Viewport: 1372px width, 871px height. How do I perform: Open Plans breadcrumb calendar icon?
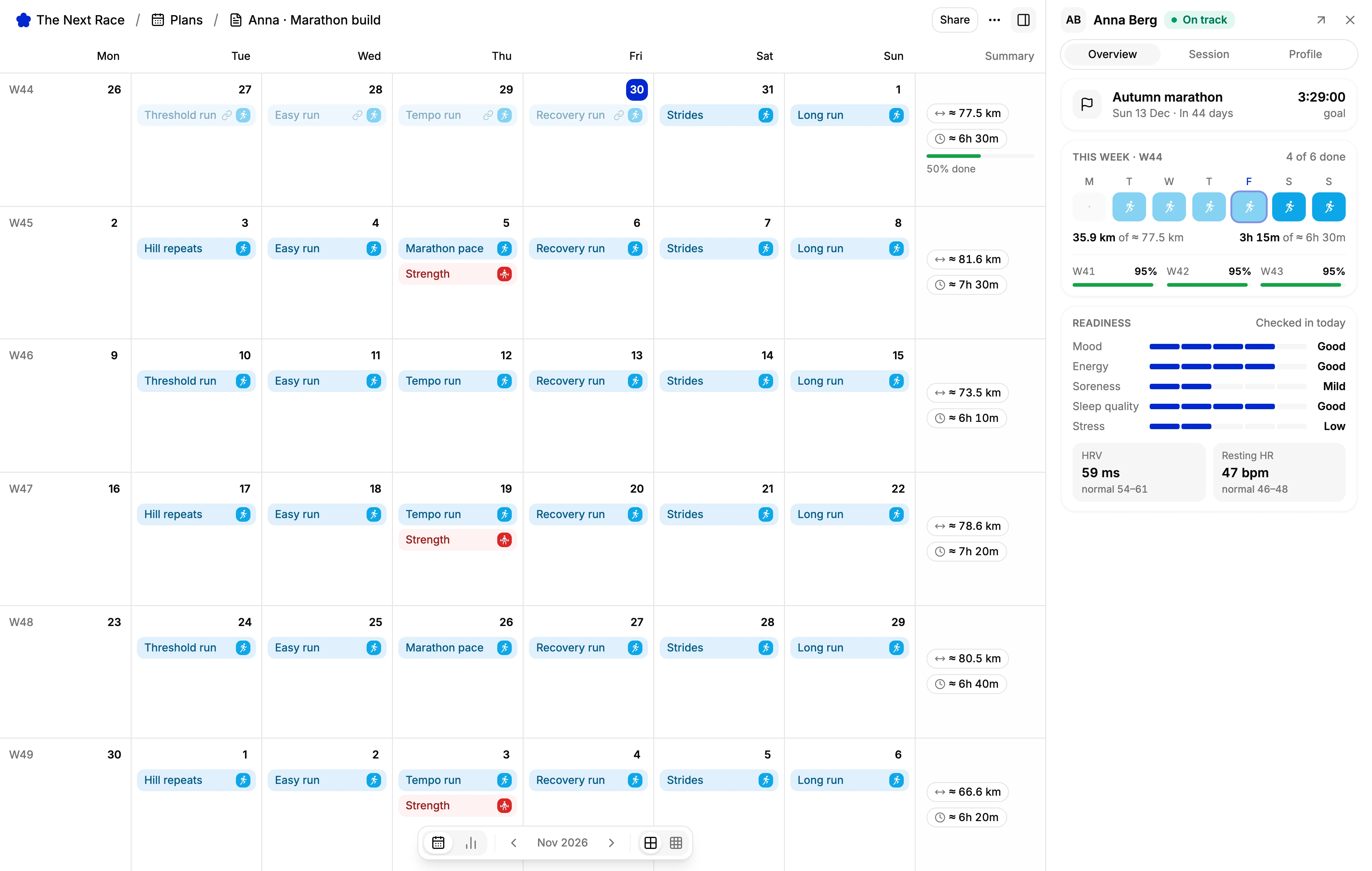click(158, 20)
